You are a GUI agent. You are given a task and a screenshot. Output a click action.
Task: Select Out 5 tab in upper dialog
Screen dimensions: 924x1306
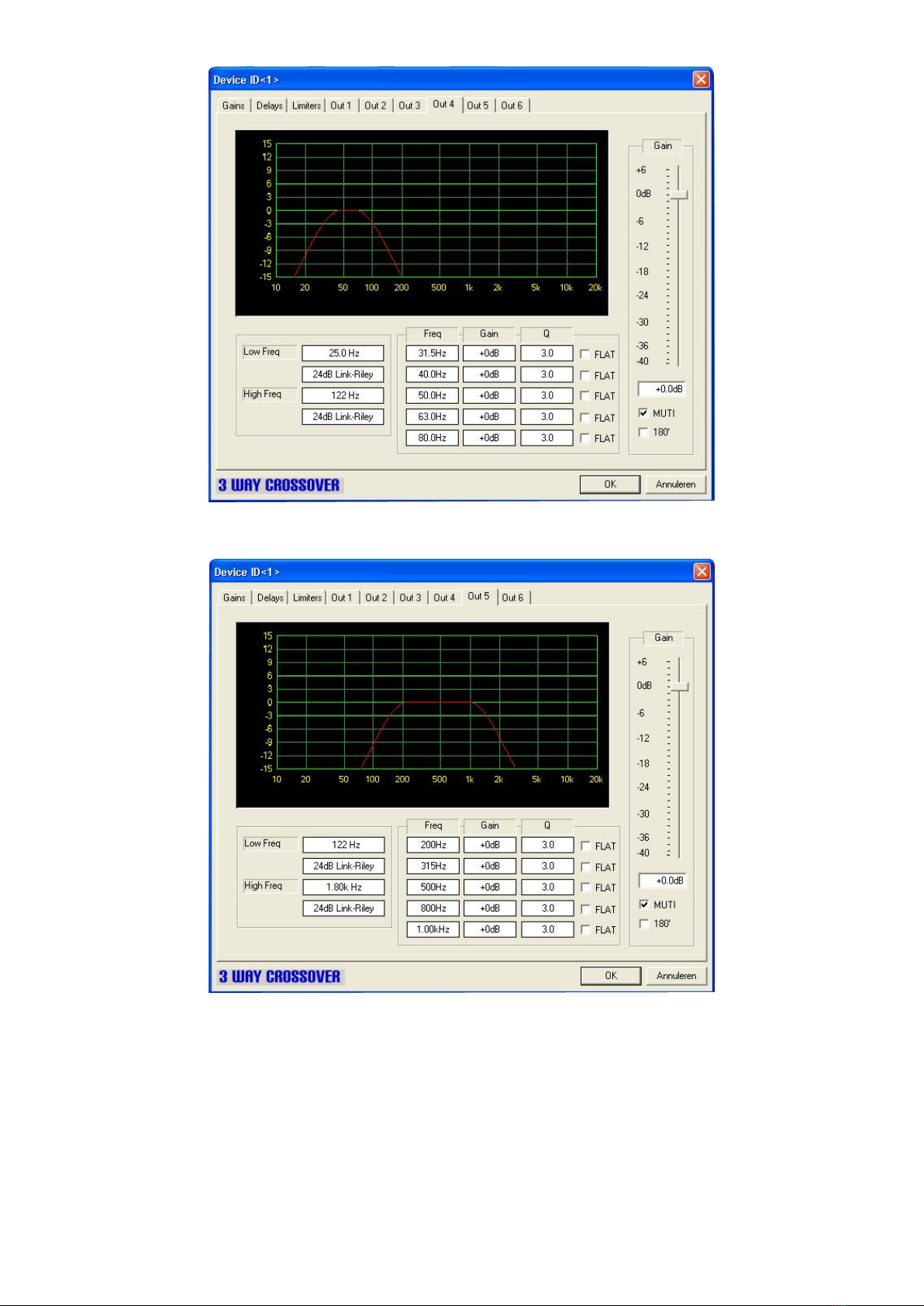click(478, 105)
